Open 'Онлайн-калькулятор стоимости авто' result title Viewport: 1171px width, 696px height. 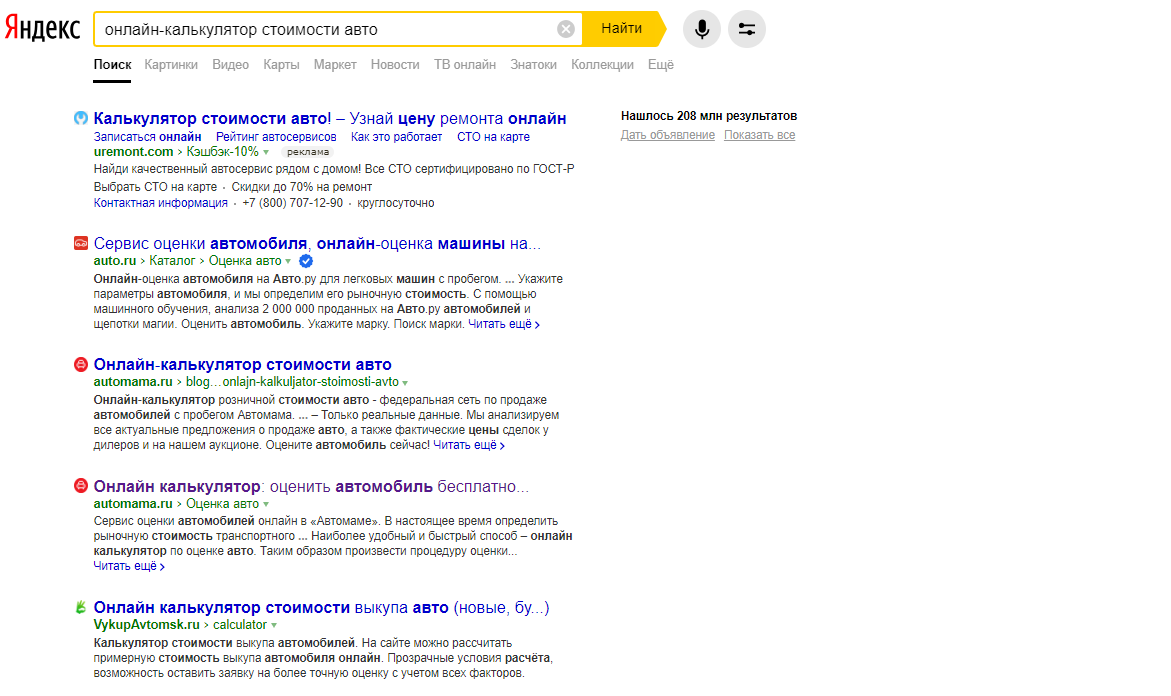[242, 364]
